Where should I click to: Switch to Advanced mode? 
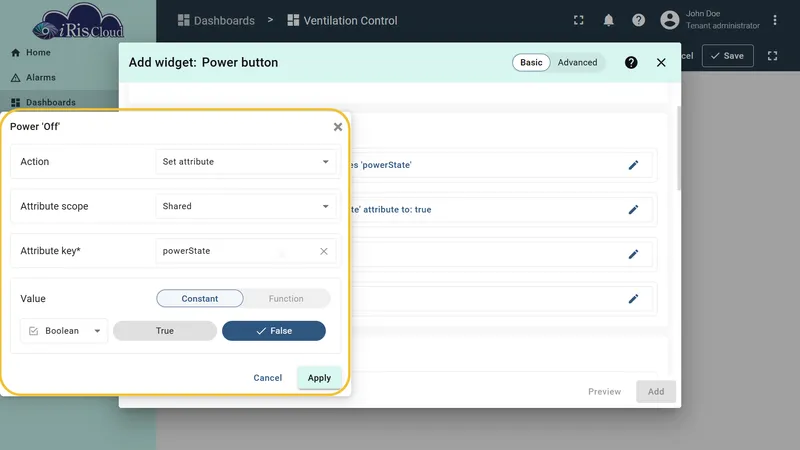click(x=577, y=62)
